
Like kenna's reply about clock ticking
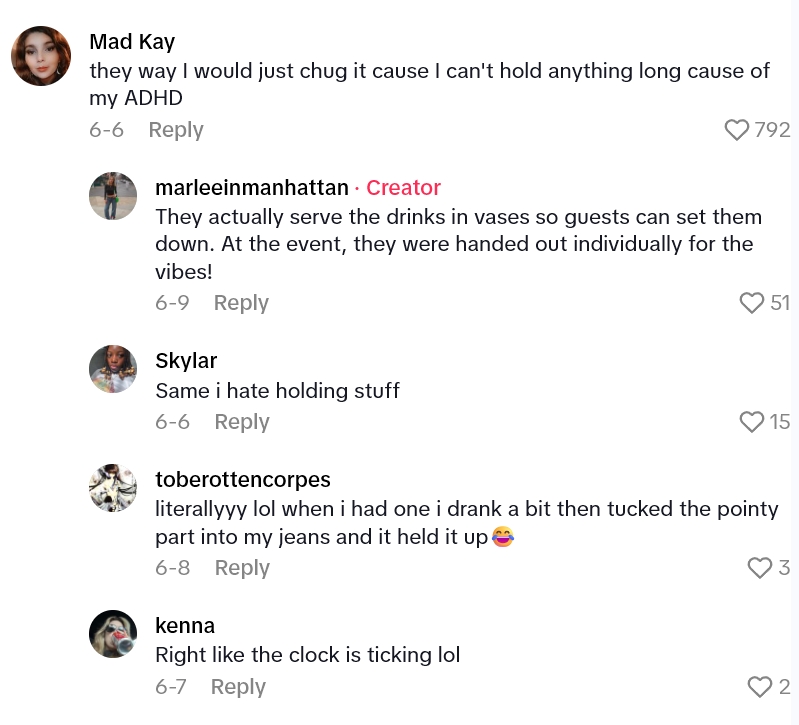pyautogui.click(x=760, y=687)
